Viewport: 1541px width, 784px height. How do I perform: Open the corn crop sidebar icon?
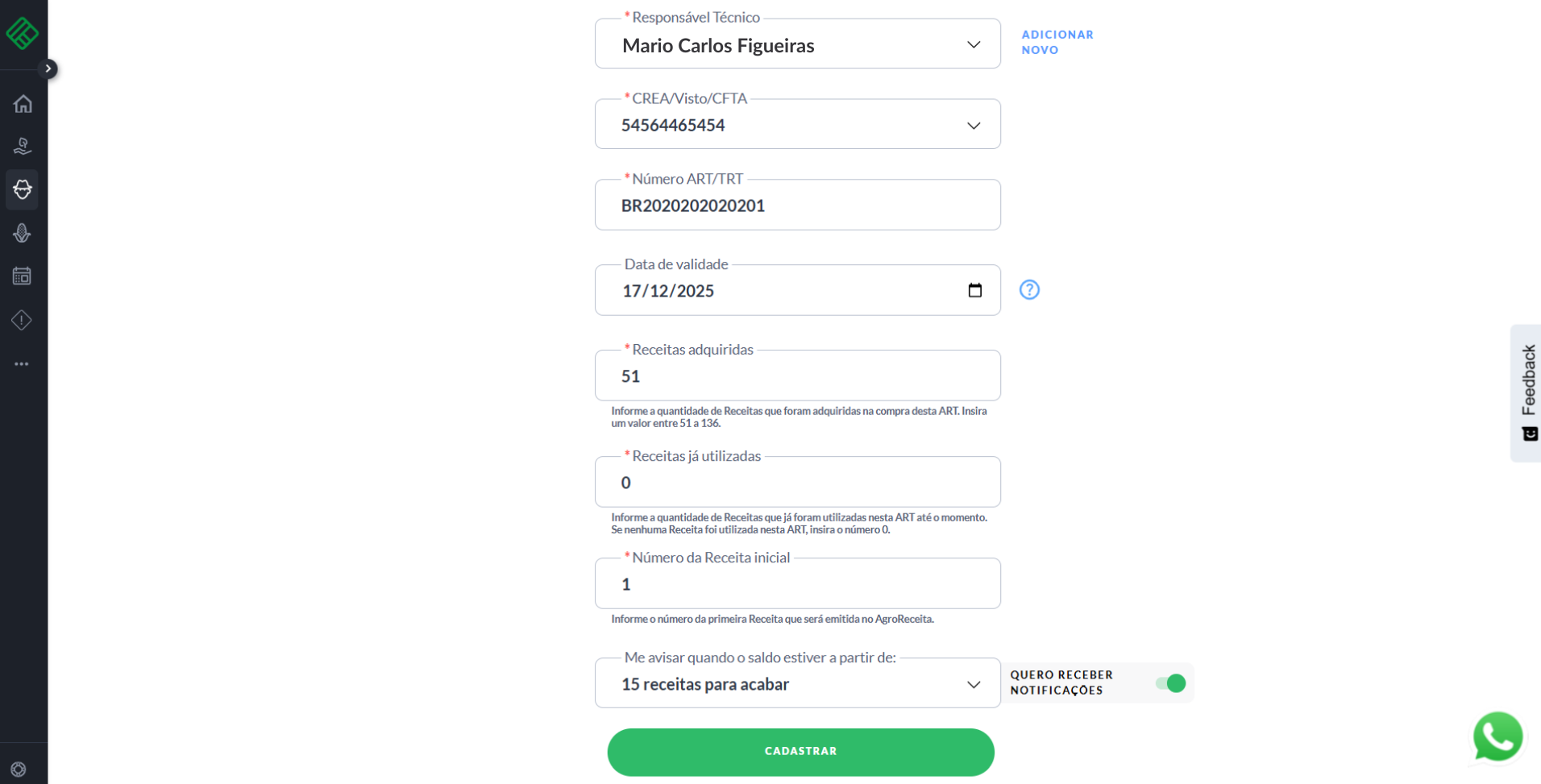23,233
